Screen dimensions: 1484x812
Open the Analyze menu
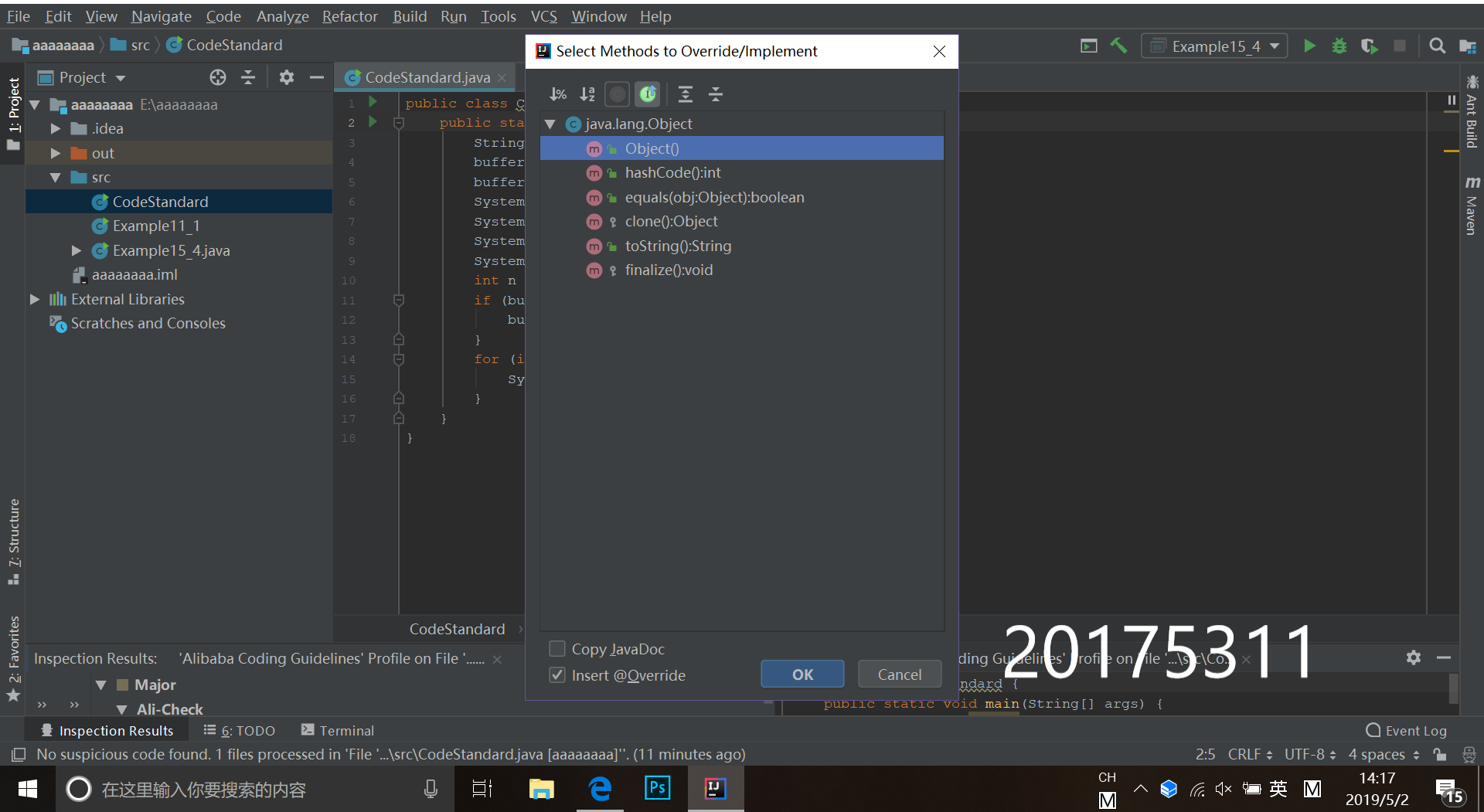282,16
